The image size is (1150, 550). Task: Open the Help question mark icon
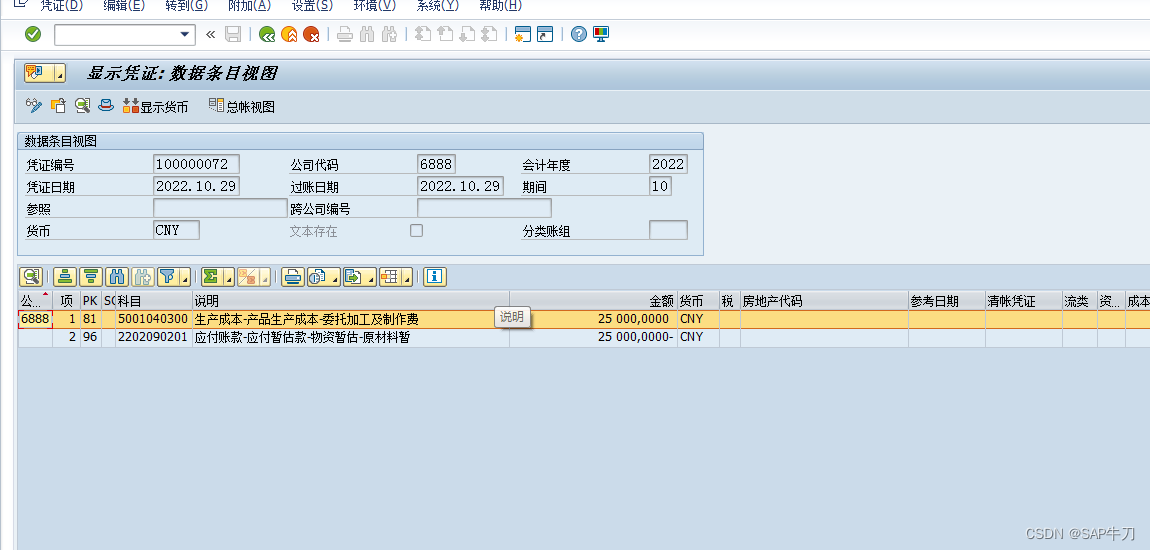point(579,34)
